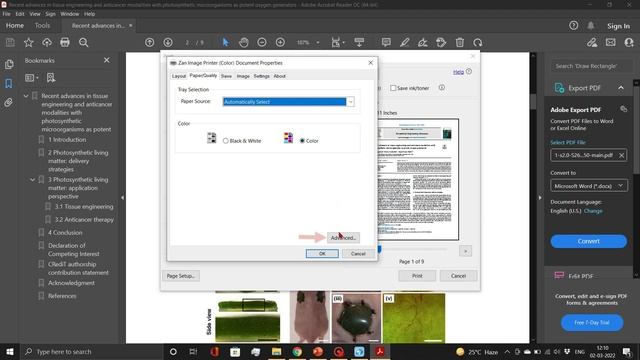Click the Save file toolbar icon
Viewport: 640px width, 360px height.
pos(10,42)
